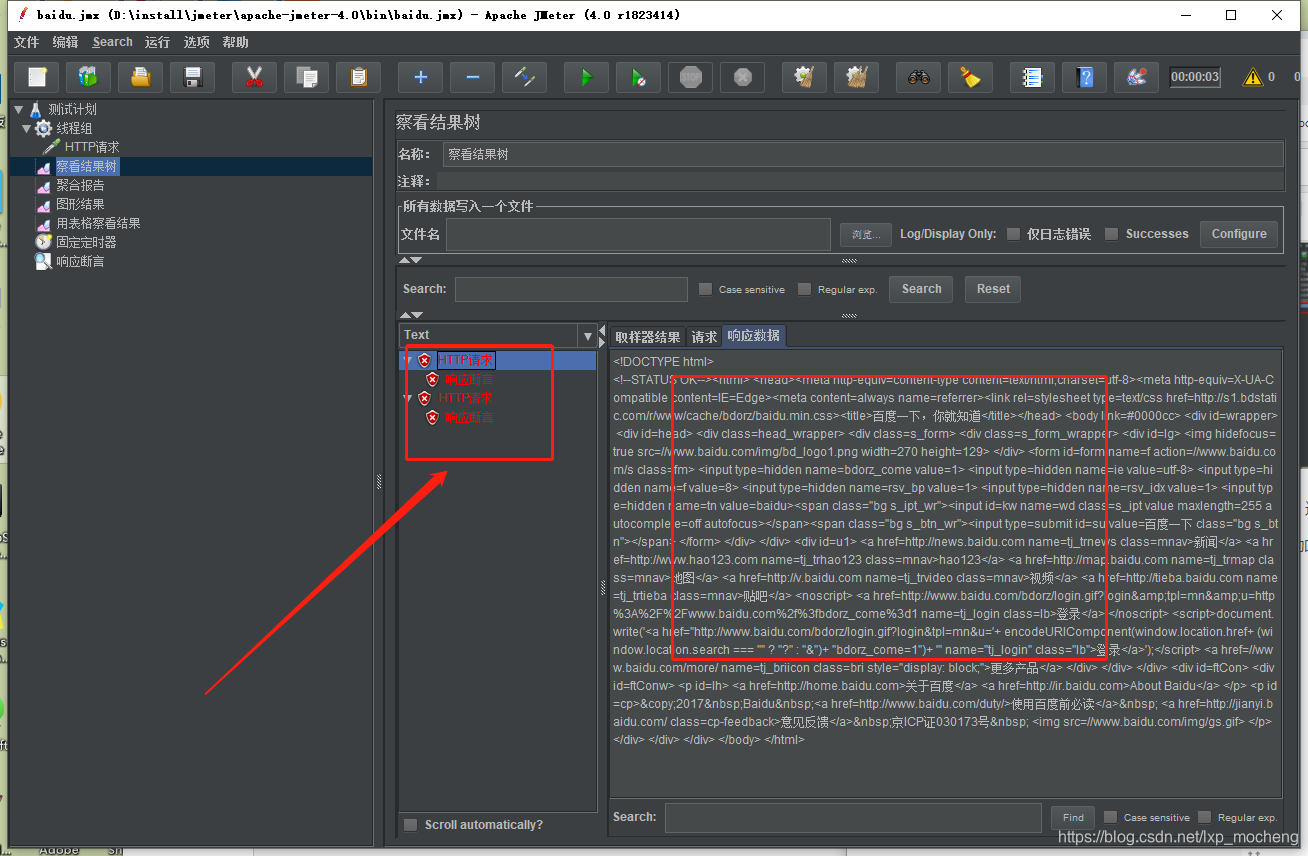The height and width of the screenshot is (856, 1308).
Task: Click the 名称 input field
Action: (x=862, y=154)
